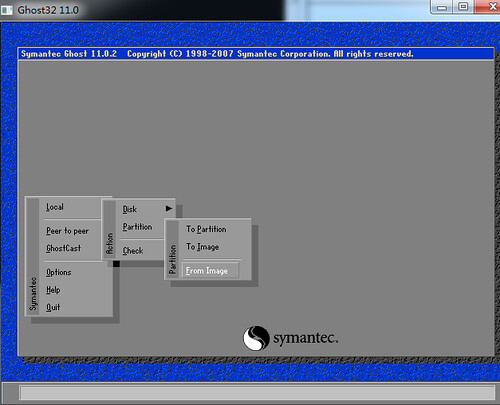Screen dimensions: 500x405
Task: Expand the Disk submenu arrow
Action: tap(169, 209)
